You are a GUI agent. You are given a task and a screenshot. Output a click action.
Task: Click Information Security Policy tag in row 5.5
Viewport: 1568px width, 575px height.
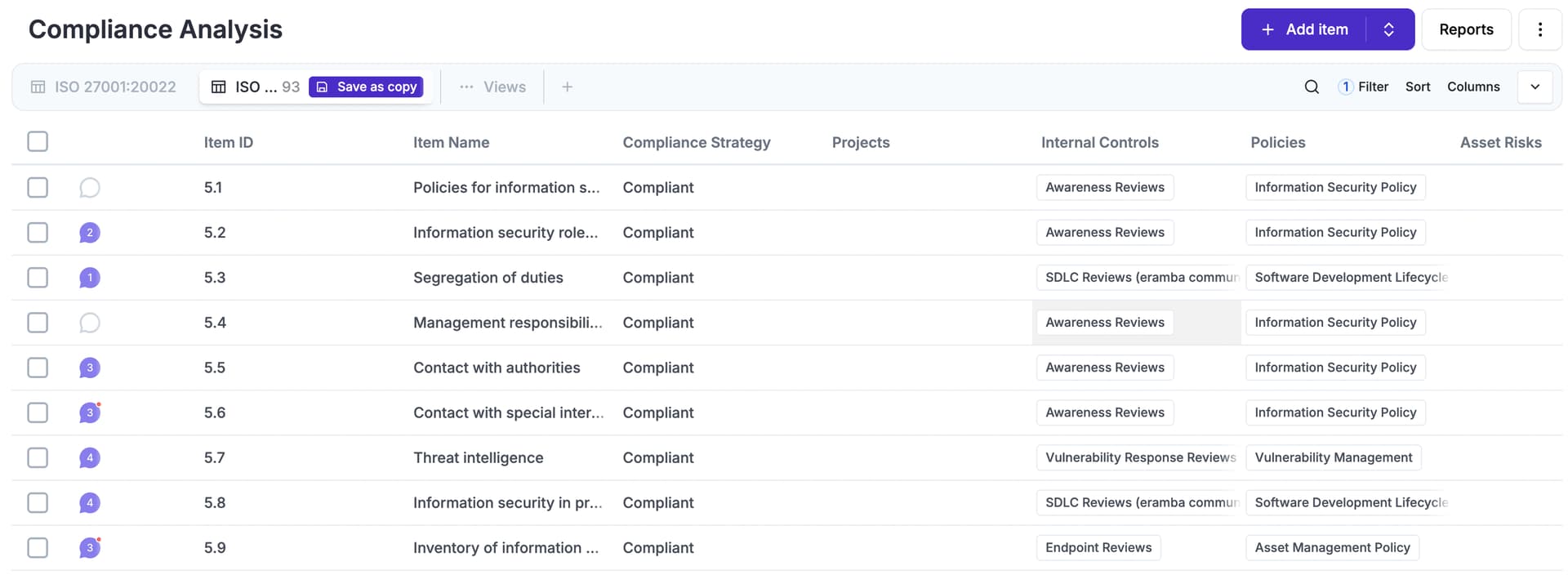coord(1335,367)
